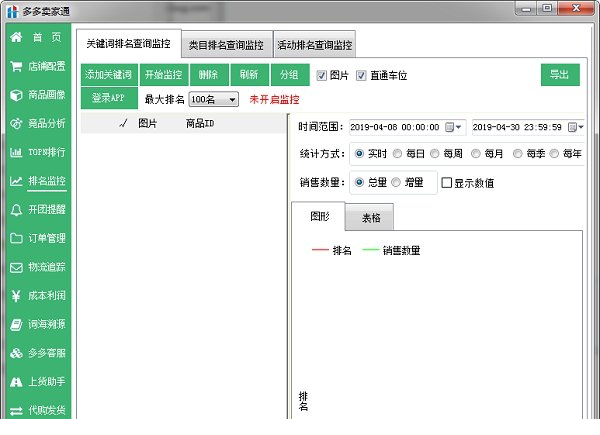This screenshot has height=435, width=600.
Task: Select the 每年 statistics option
Action: click(554, 153)
